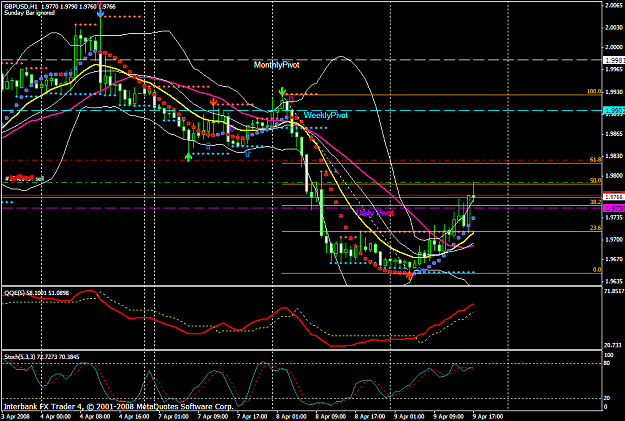Click the earlier blue outlined up arrow on 7 April

(x=208, y=146)
